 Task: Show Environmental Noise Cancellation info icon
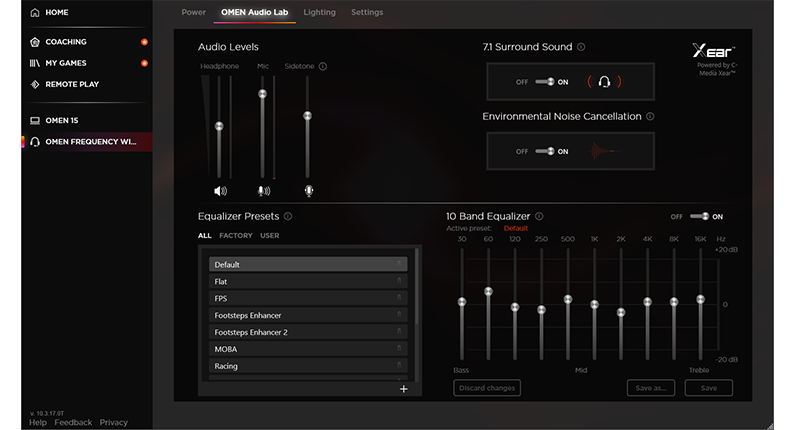coord(650,116)
